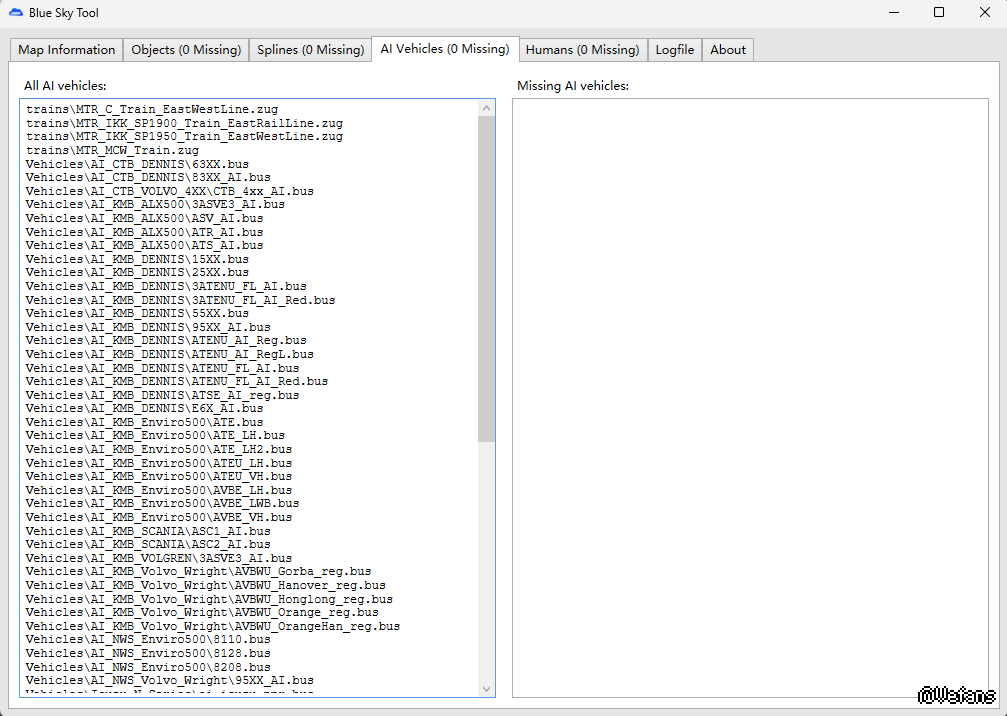Screen dimensions: 1007x716
Task: Open the Logfile tab
Action: 675,50
